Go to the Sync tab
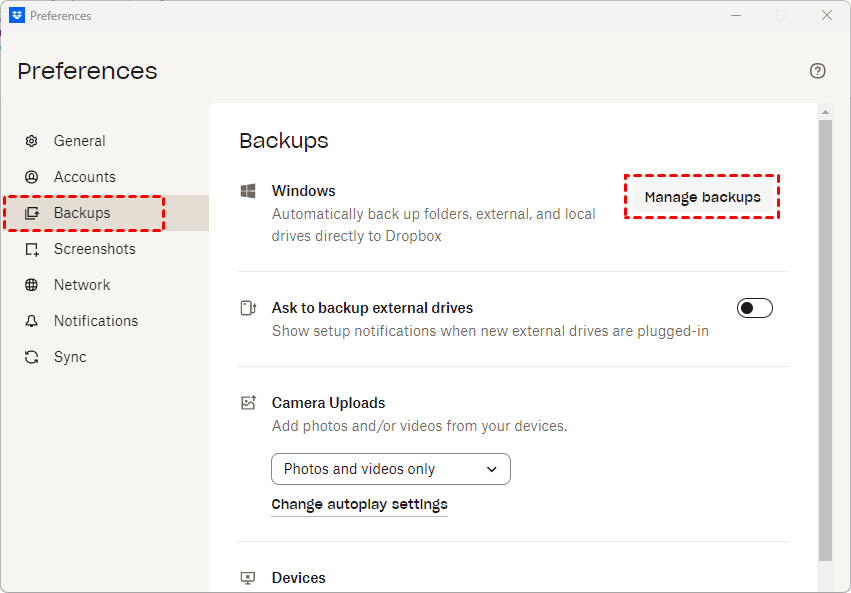851x593 pixels. tap(70, 357)
